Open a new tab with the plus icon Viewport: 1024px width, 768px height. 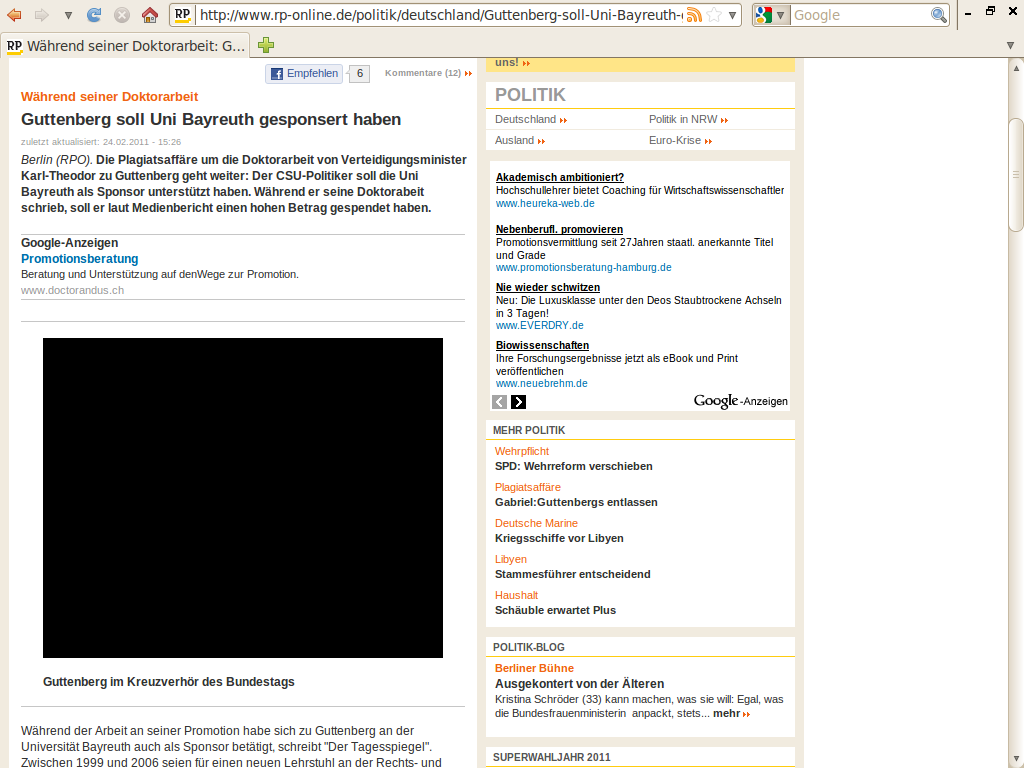pyautogui.click(x=266, y=45)
